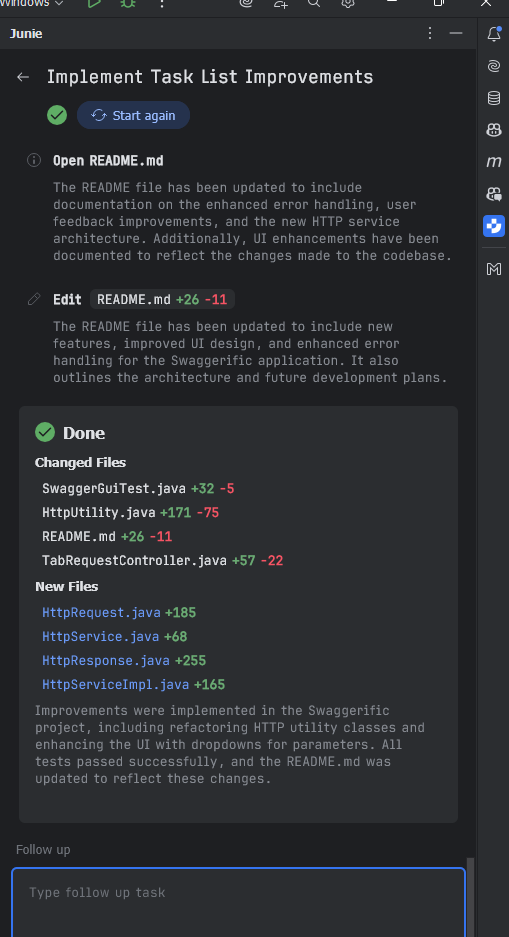Open the Markdown 'M' sidebar icon
This screenshot has width=509, height=937.
tap(493, 269)
